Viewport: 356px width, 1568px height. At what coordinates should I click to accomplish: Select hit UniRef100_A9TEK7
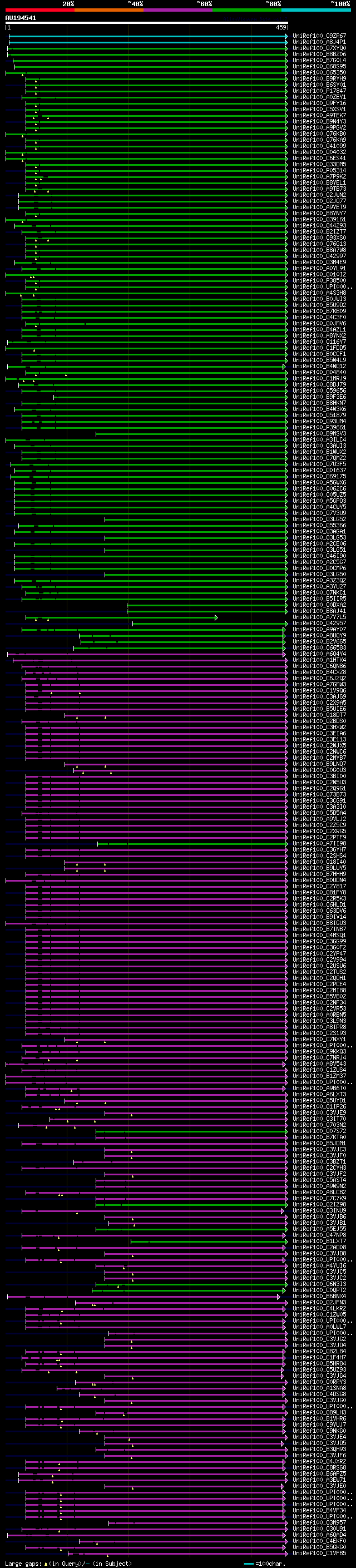pos(319,115)
